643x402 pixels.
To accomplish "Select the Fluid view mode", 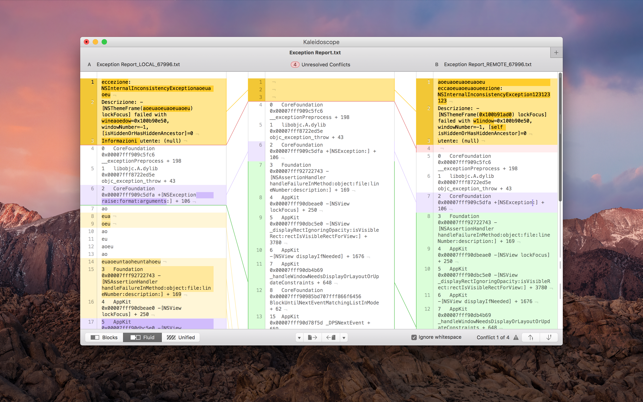I will tap(143, 337).
